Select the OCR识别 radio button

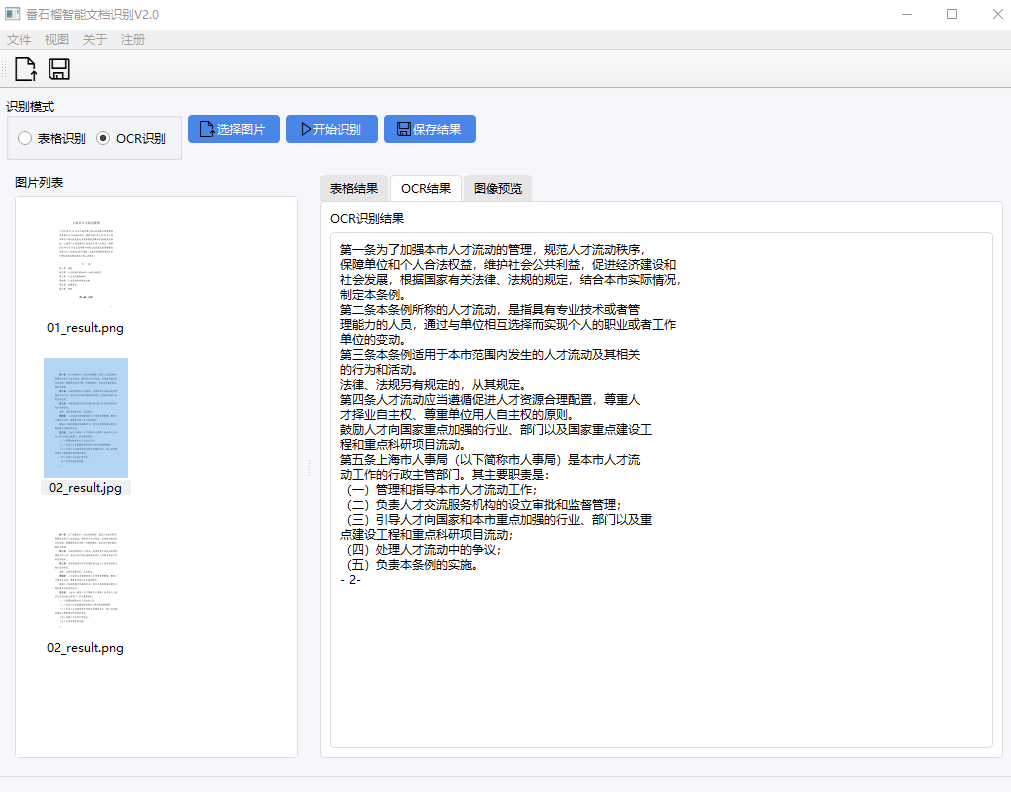click(131, 138)
